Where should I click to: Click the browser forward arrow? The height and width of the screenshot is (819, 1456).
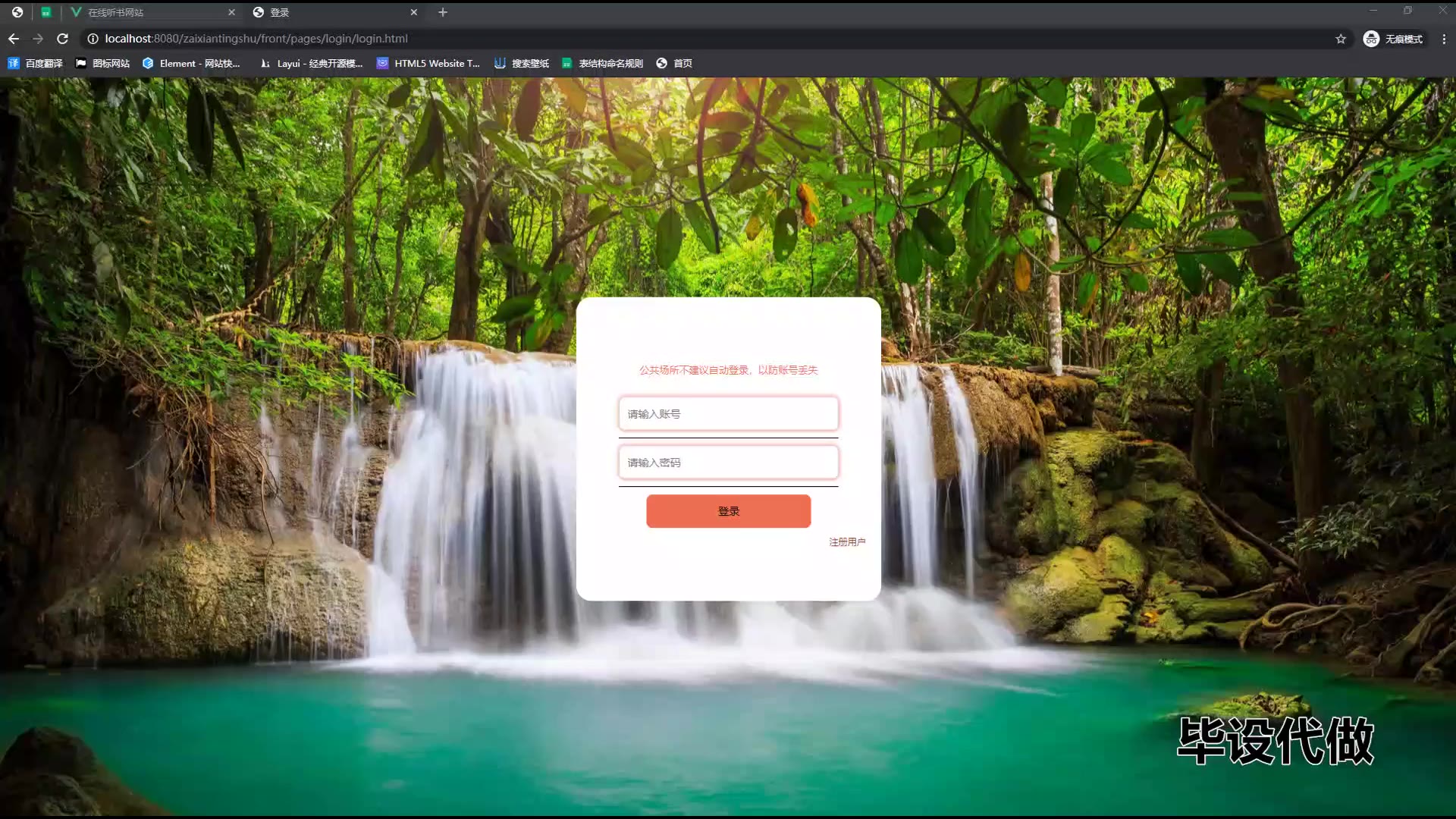(38, 39)
